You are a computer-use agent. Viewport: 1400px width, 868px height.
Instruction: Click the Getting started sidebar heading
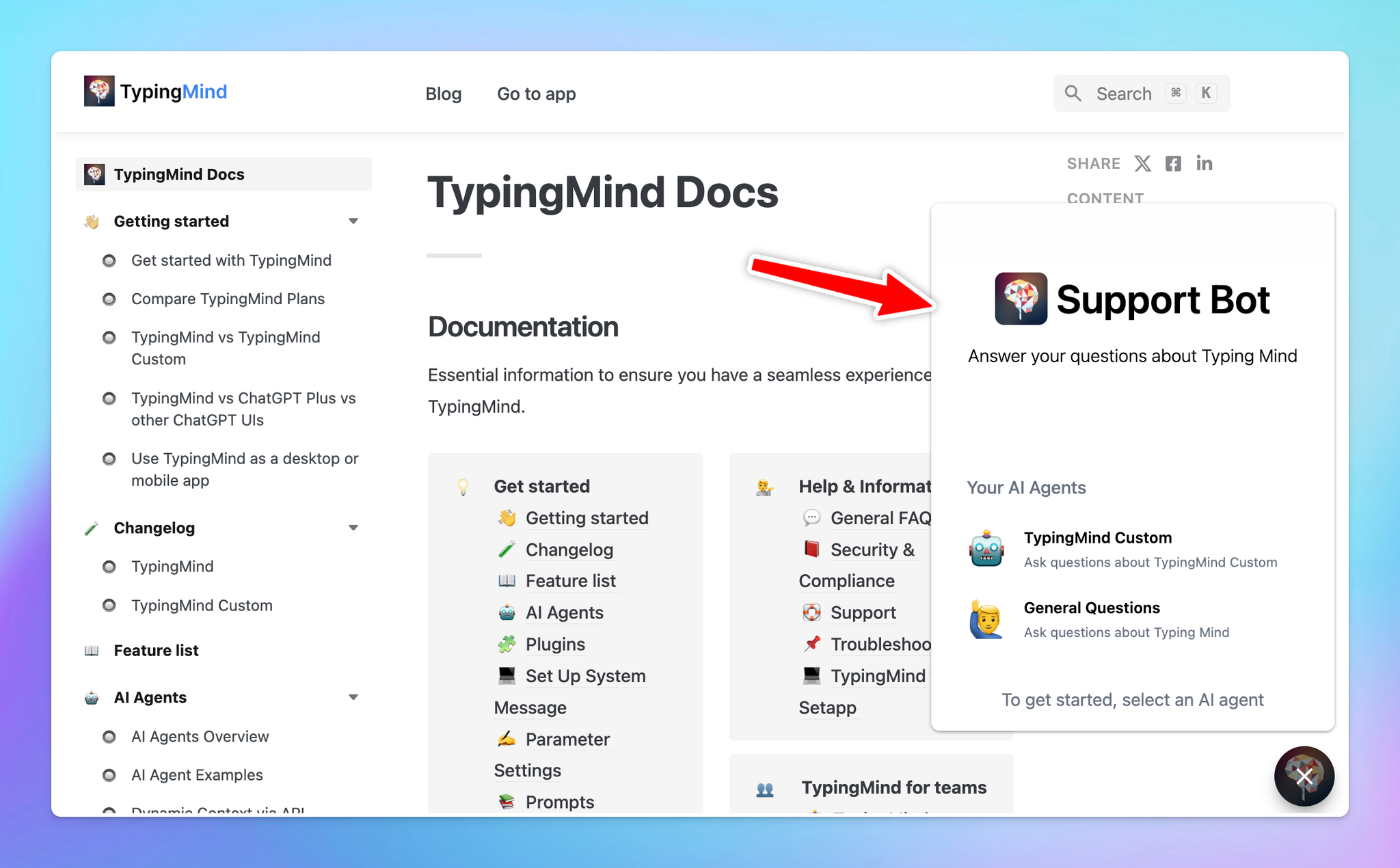click(171, 221)
